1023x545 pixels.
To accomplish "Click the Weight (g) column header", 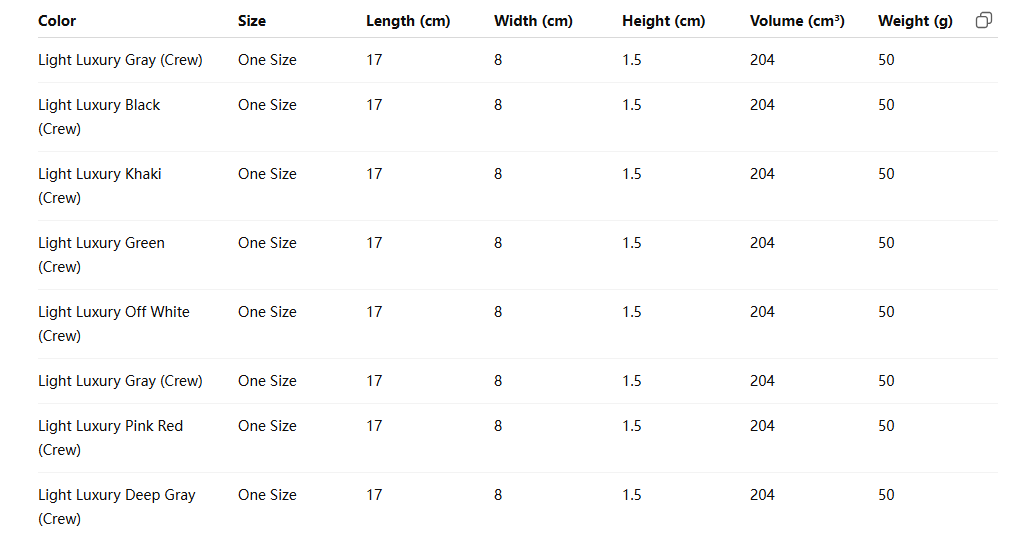I will [x=915, y=21].
